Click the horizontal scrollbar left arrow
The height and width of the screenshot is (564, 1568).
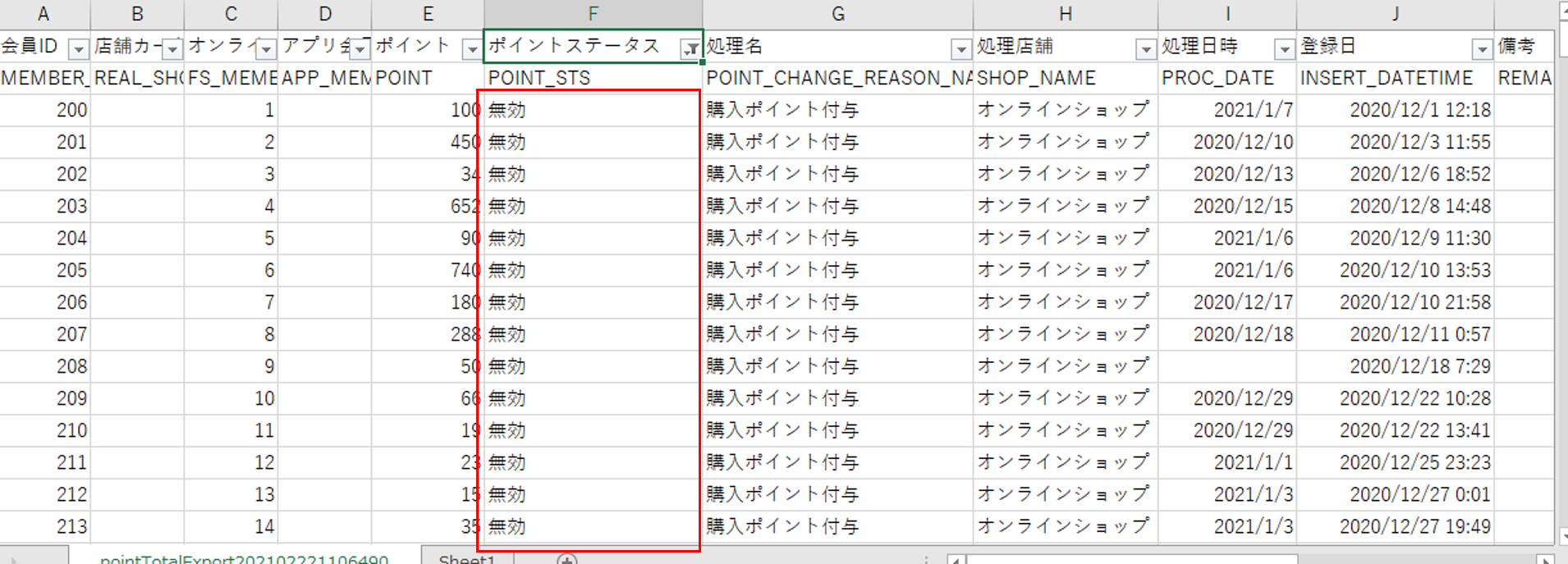pyautogui.click(x=956, y=559)
